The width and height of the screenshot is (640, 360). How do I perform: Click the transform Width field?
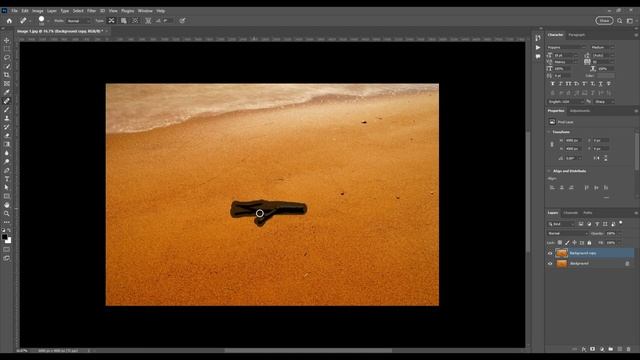tap(572, 140)
